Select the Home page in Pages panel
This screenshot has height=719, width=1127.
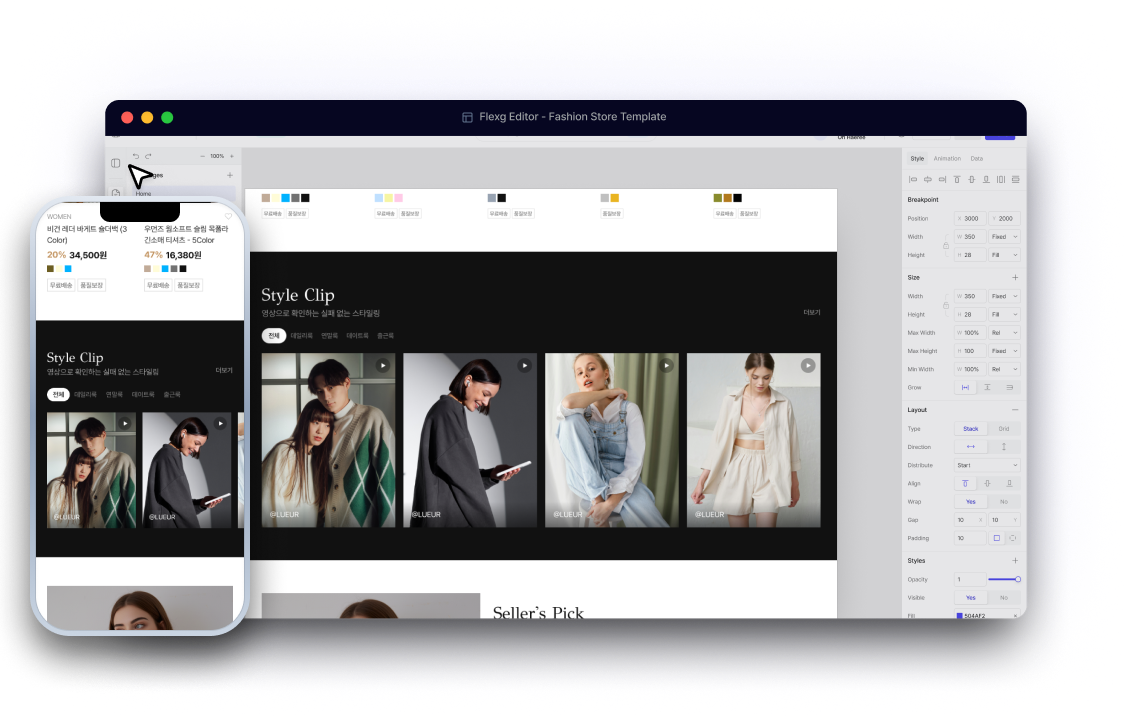[143, 193]
